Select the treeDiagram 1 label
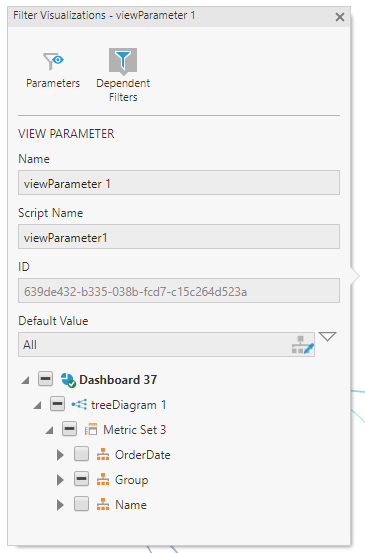This screenshot has width=365, height=553. 128,405
